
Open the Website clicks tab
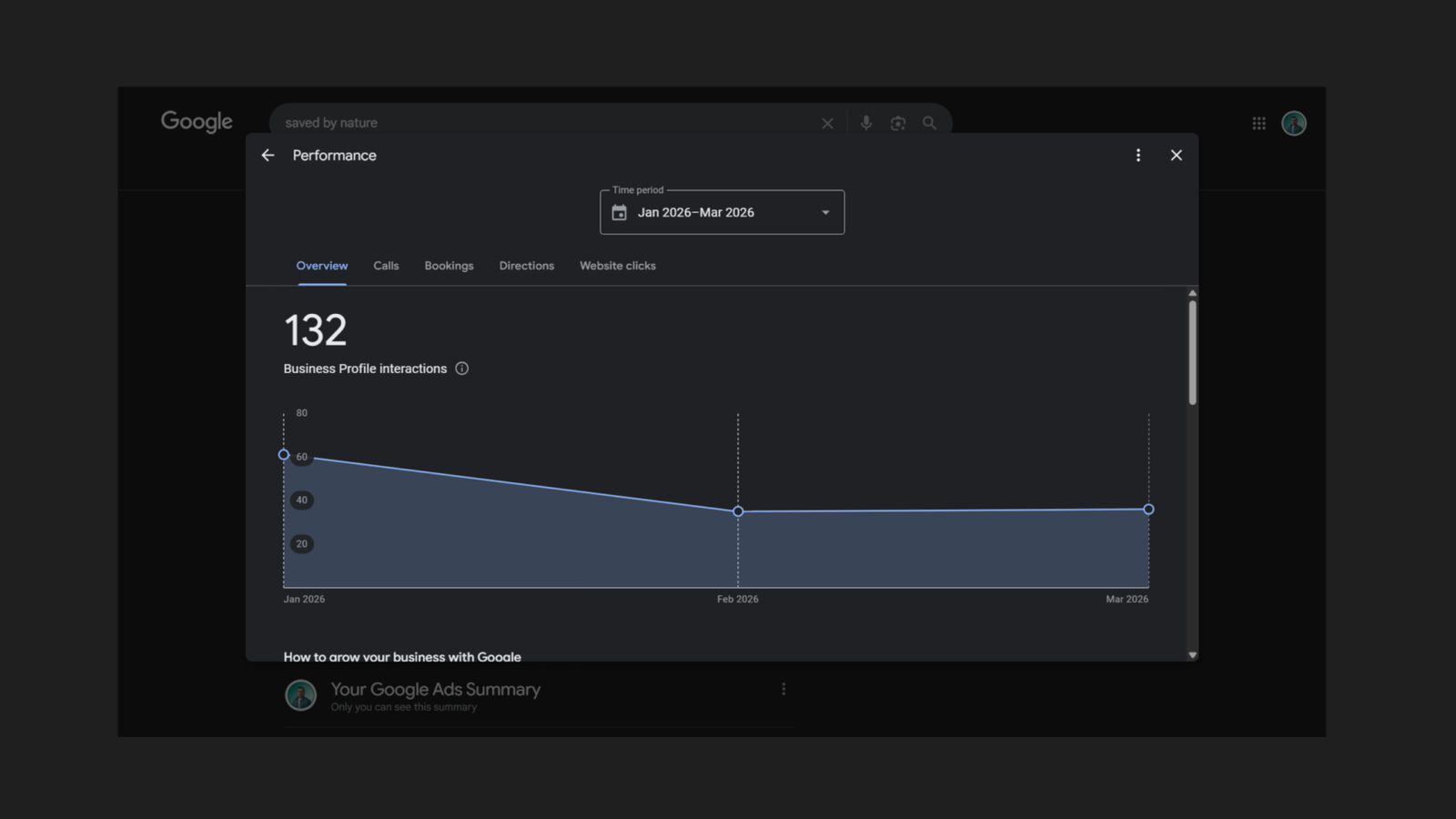[618, 266]
